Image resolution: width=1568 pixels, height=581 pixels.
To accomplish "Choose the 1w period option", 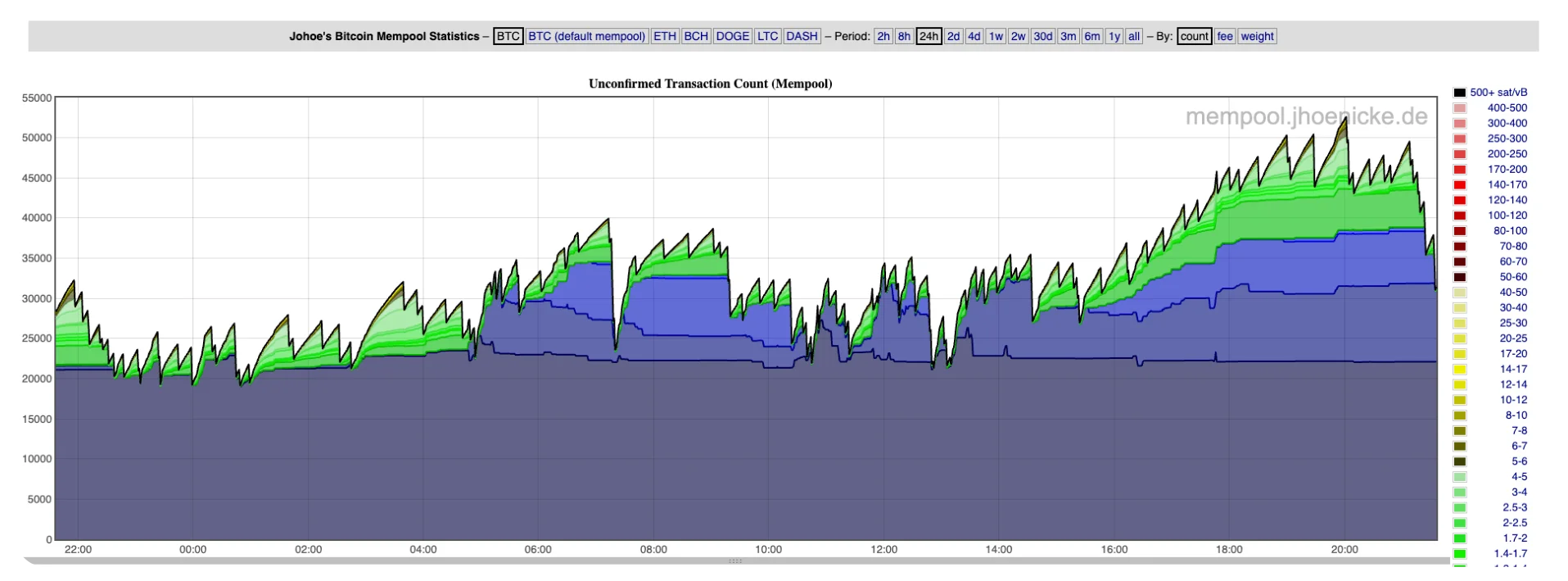I will [996, 36].
